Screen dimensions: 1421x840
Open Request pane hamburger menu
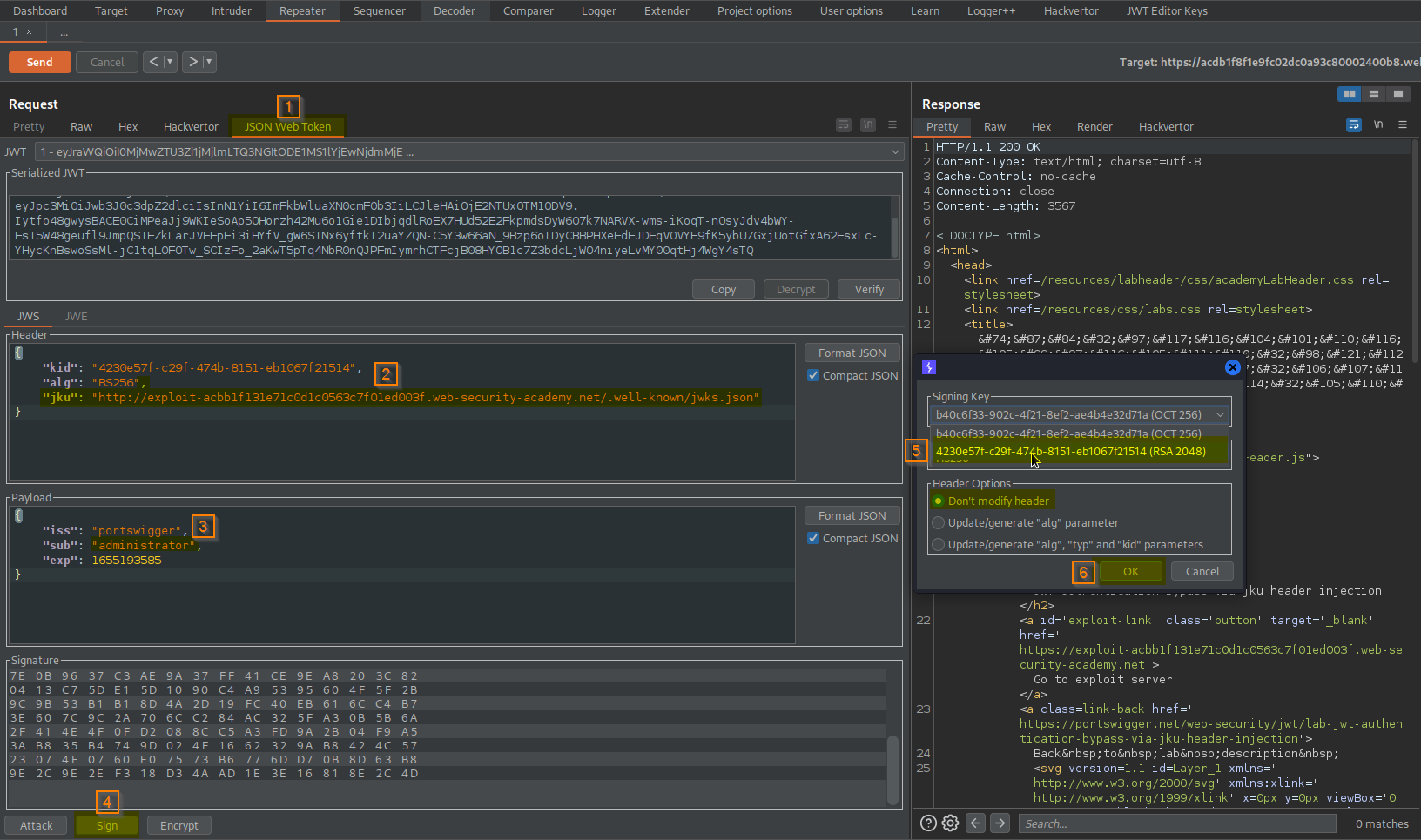pyautogui.click(x=892, y=125)
